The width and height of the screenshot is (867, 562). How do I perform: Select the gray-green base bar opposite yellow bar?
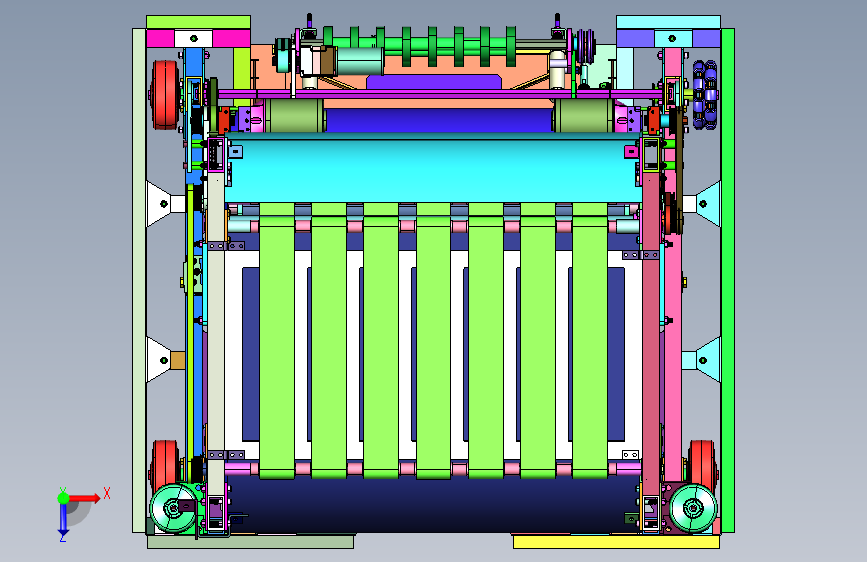(x=250, y=542)
